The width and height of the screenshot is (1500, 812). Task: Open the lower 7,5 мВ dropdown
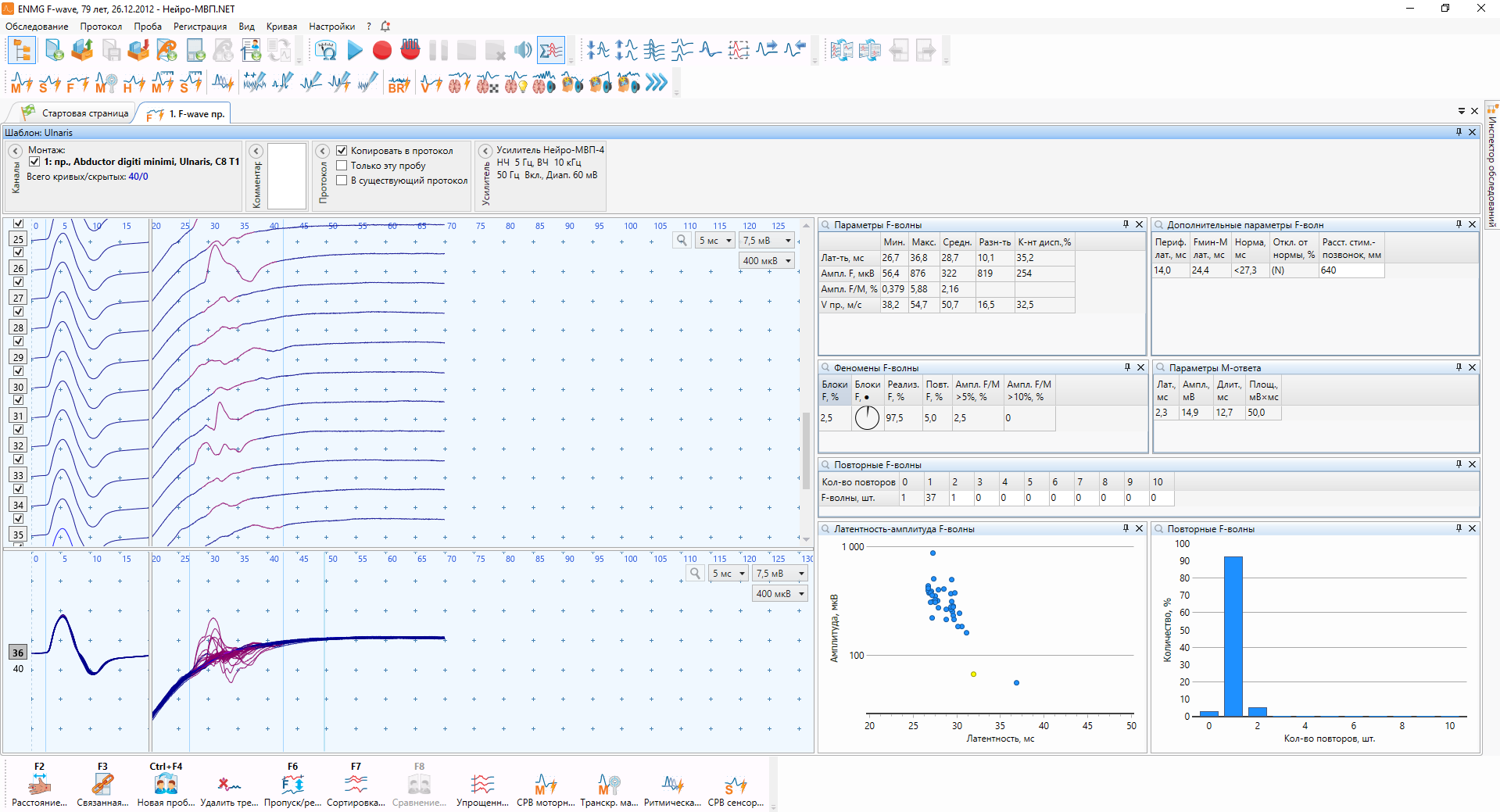[779, 574]
